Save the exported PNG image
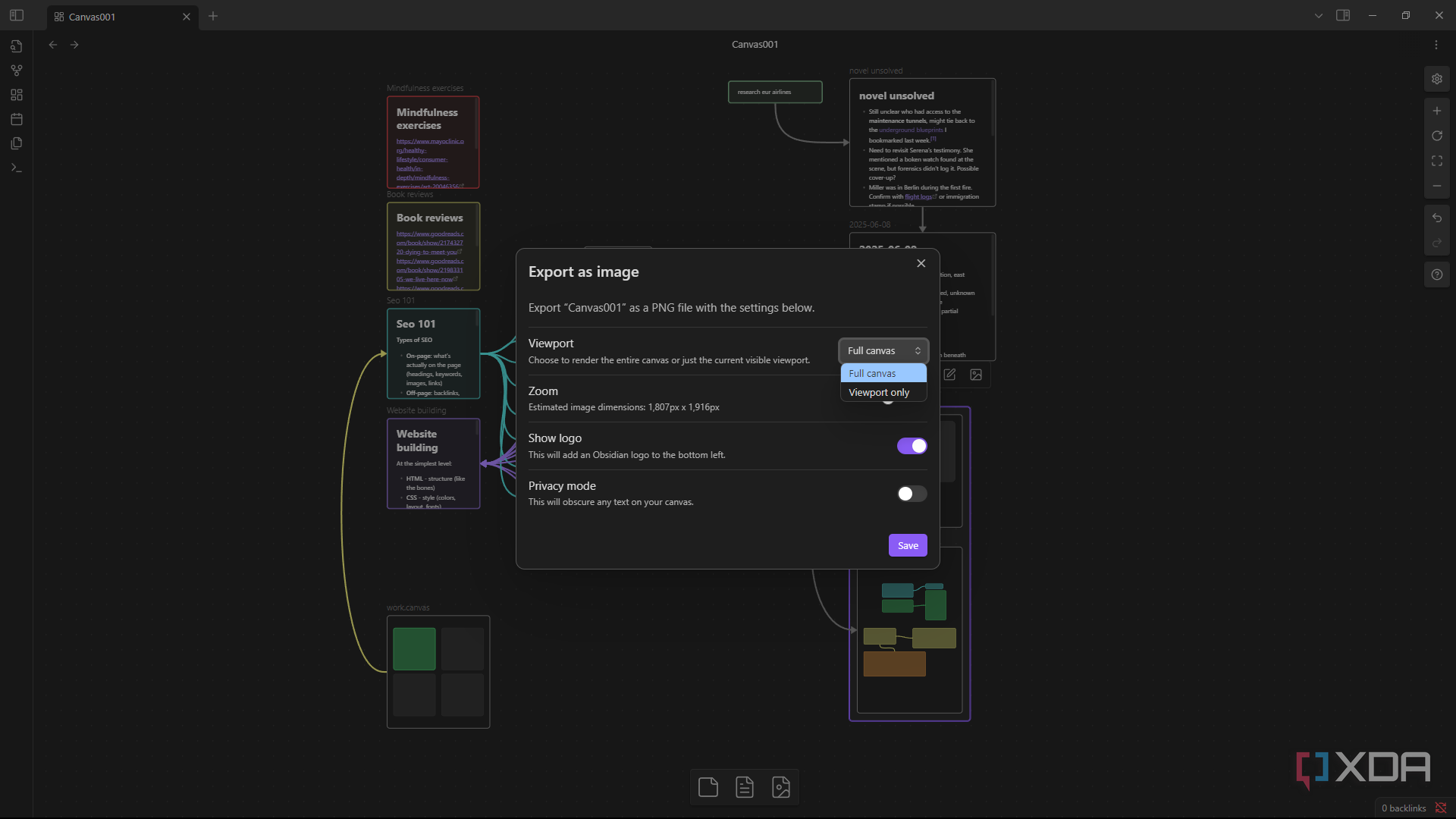 908,545
